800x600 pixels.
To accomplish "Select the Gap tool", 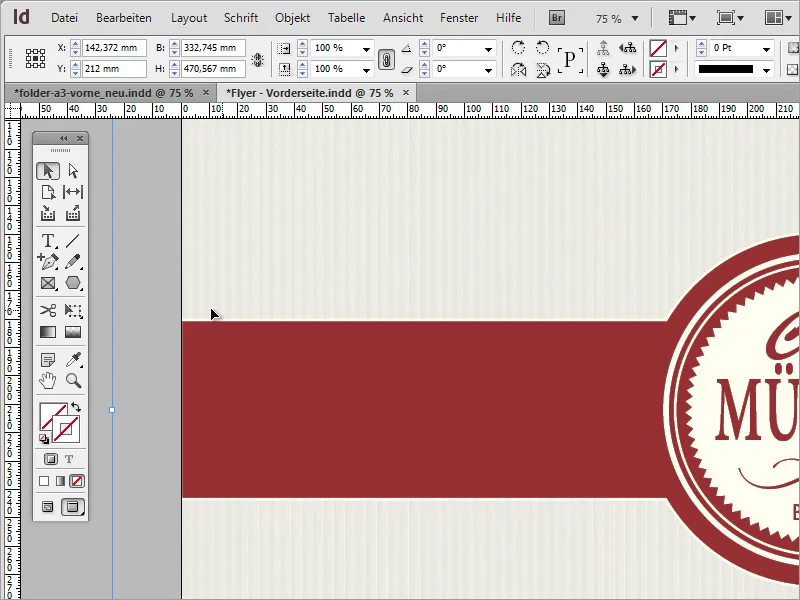I will pos(73,192).
